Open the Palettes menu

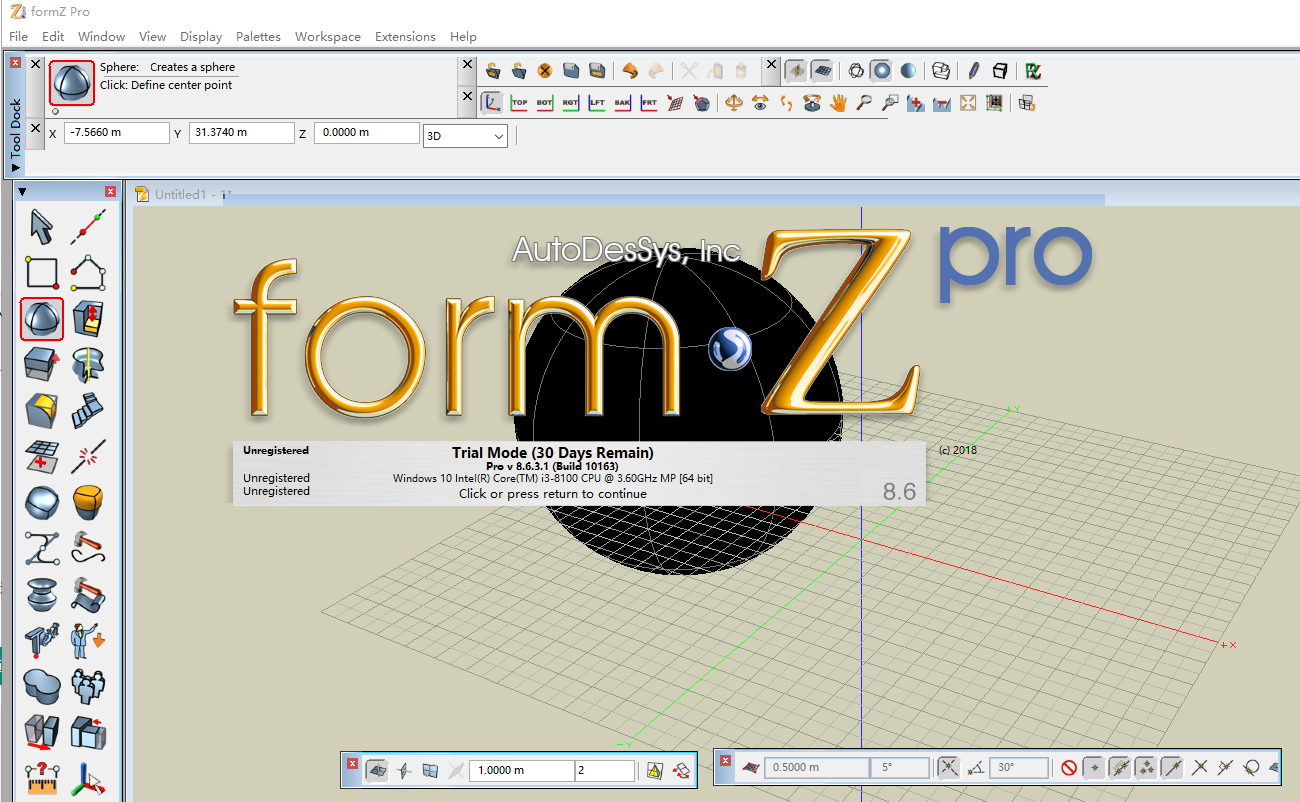pos(258,37)
